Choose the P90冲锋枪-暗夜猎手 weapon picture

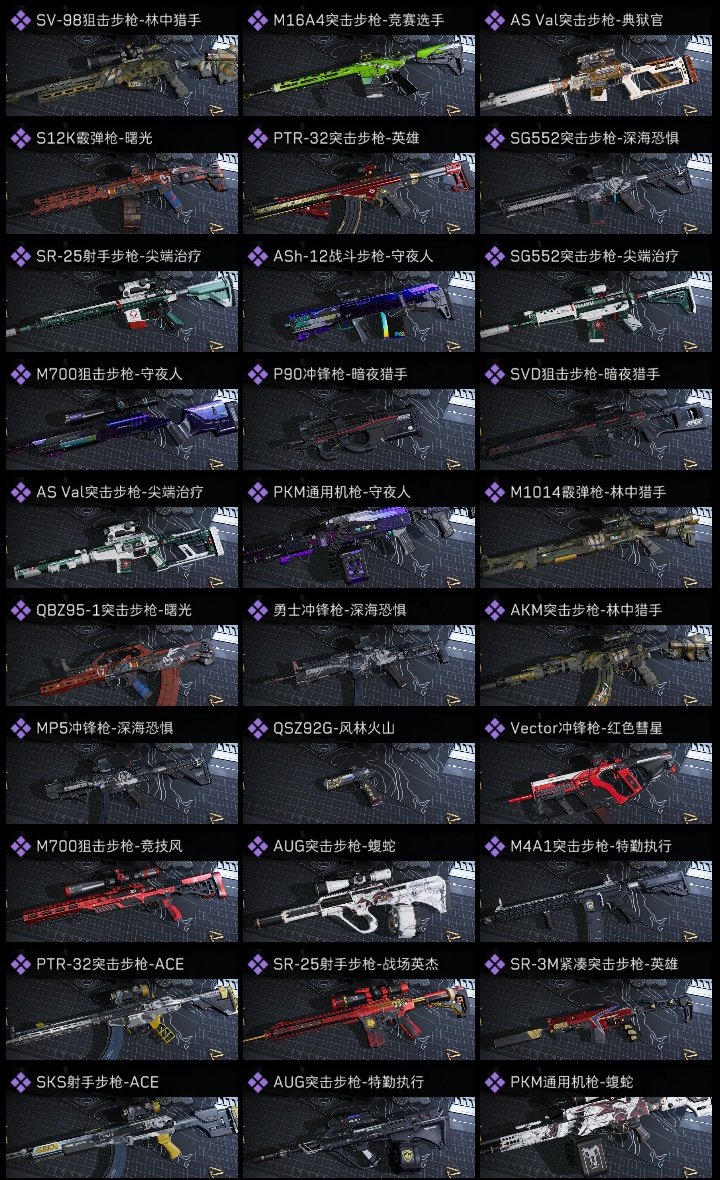coord(359,430)
